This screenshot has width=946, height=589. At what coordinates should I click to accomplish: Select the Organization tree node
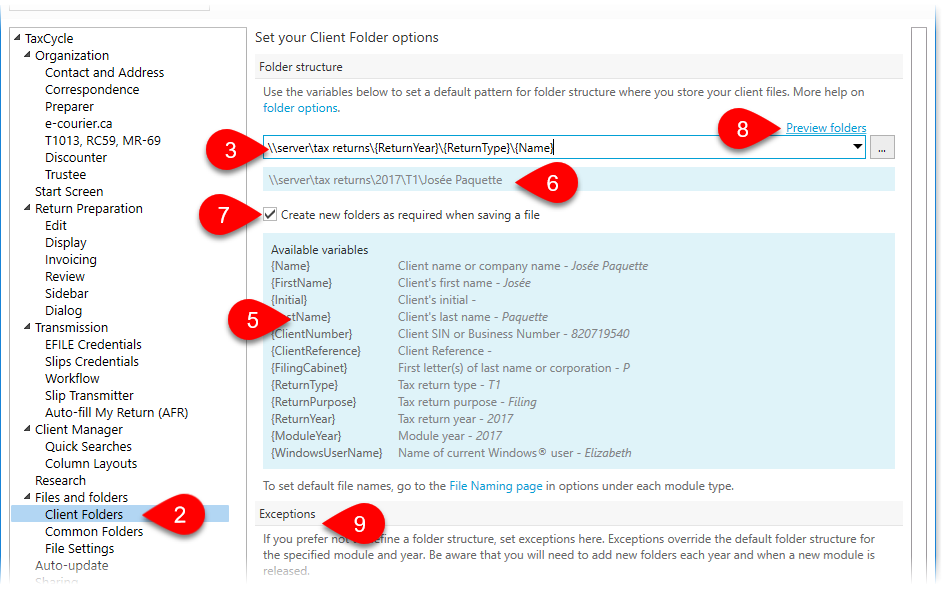coord(72,56)
